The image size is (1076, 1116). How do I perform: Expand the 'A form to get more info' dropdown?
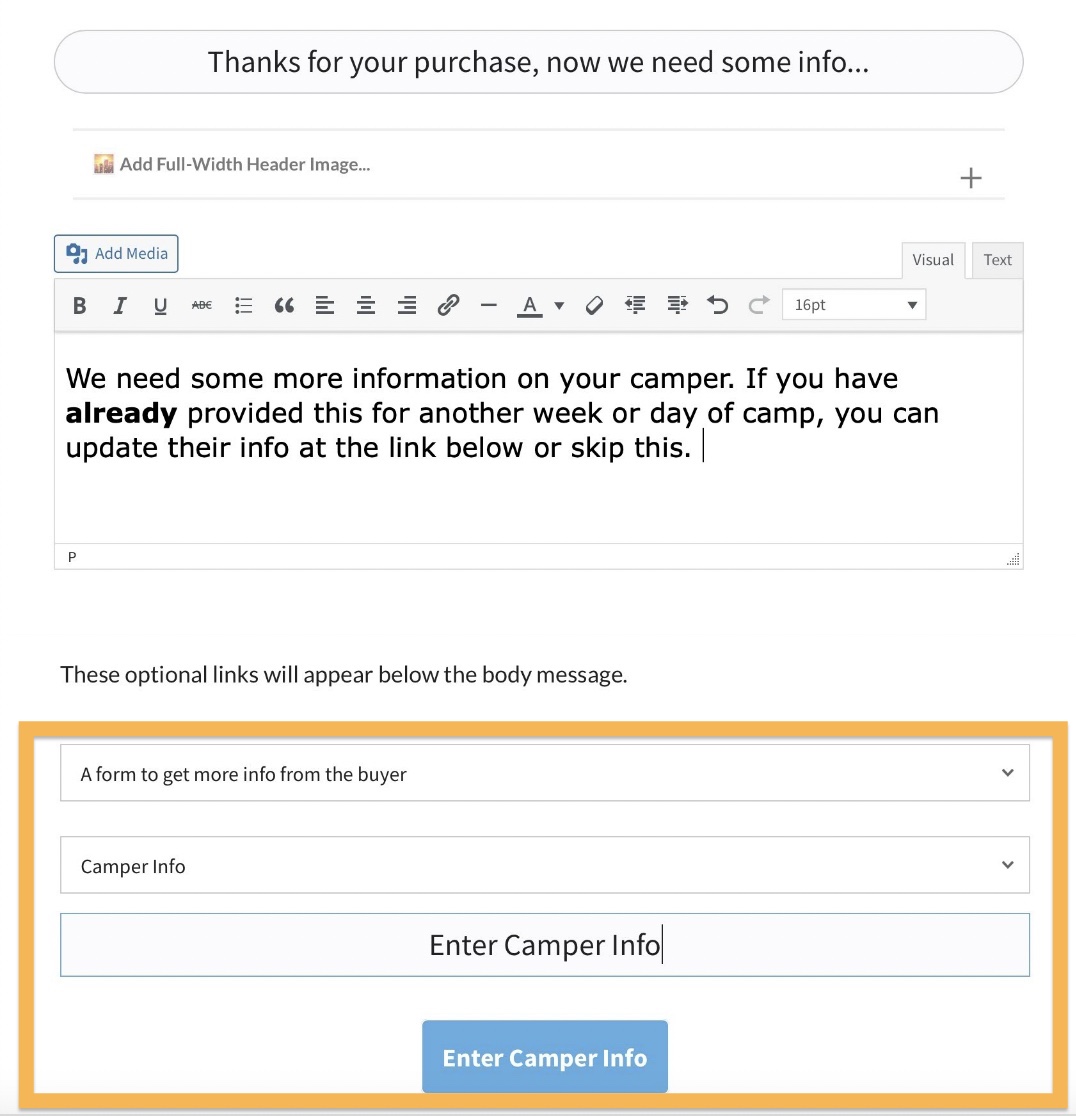pyautogui.click(x=545, y=773)
